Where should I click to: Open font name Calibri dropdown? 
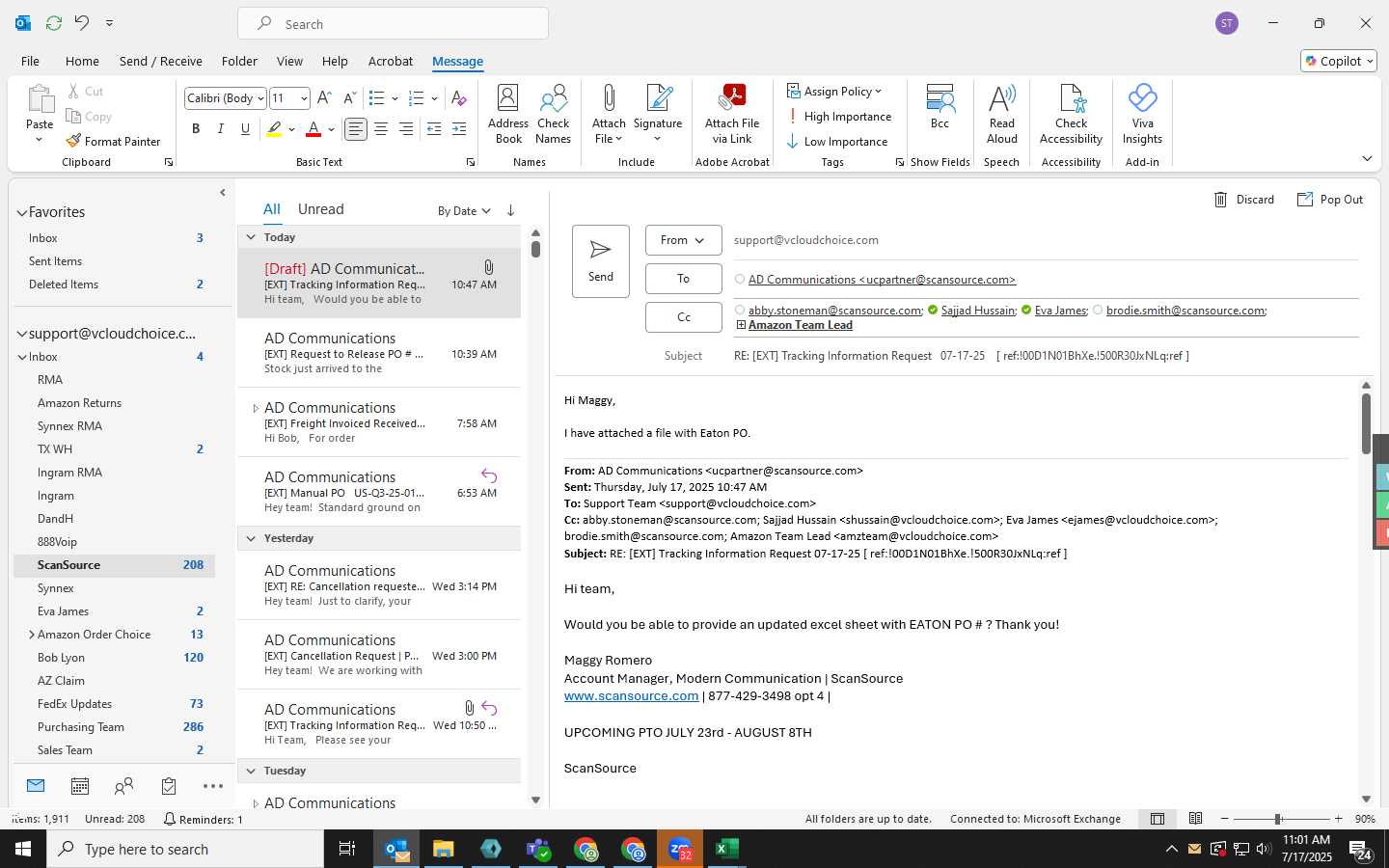[x=260, y=98]
